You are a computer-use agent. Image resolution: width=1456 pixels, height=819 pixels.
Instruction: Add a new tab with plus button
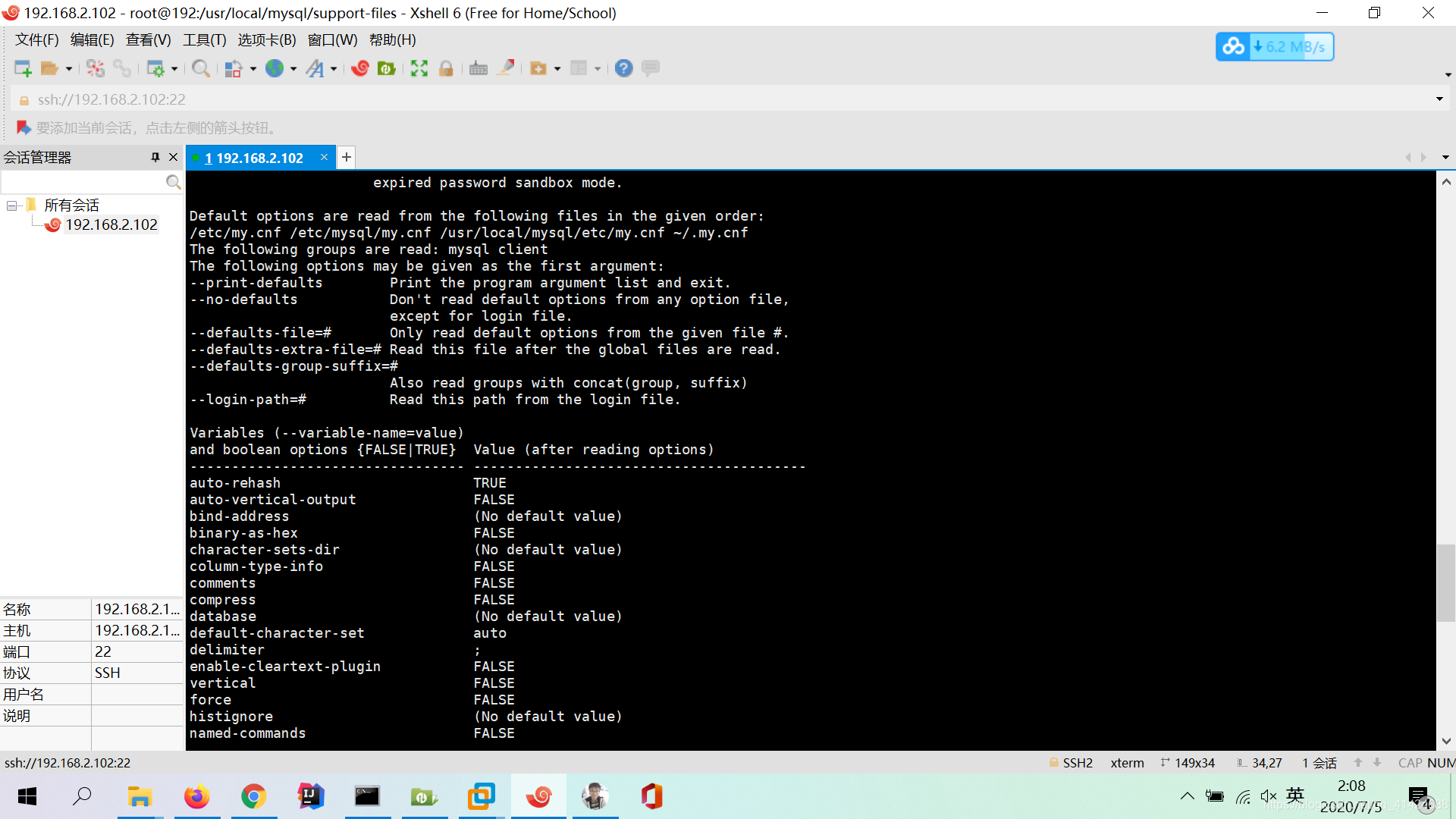347,157
